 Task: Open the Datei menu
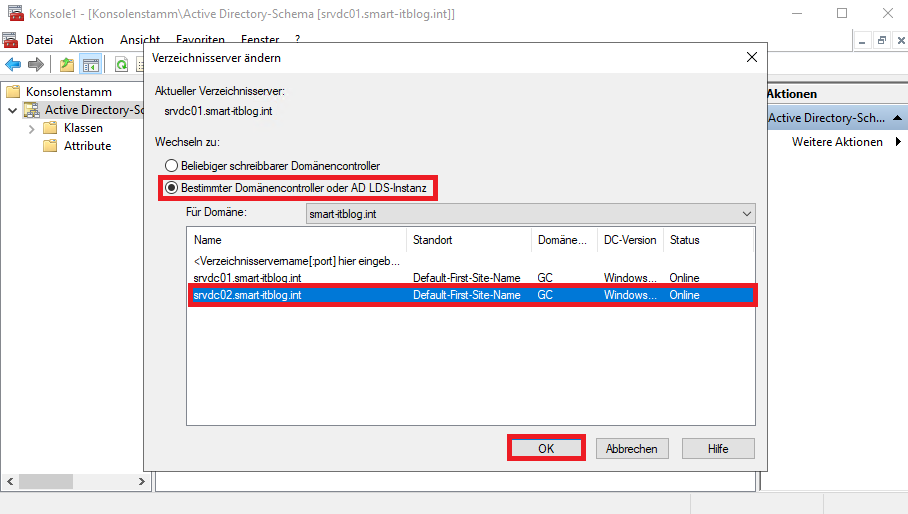[x=39, y=39]
